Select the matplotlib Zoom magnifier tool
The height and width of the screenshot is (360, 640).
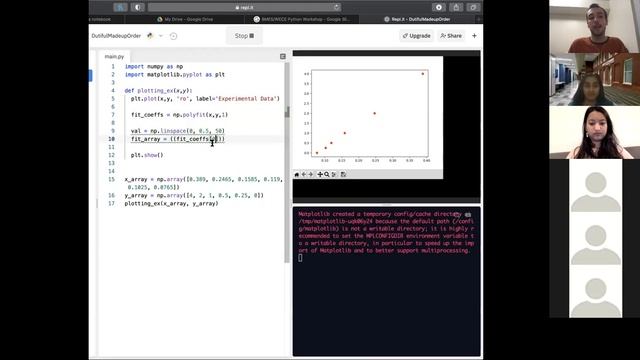pyautogui.click(x=327, y=174)
